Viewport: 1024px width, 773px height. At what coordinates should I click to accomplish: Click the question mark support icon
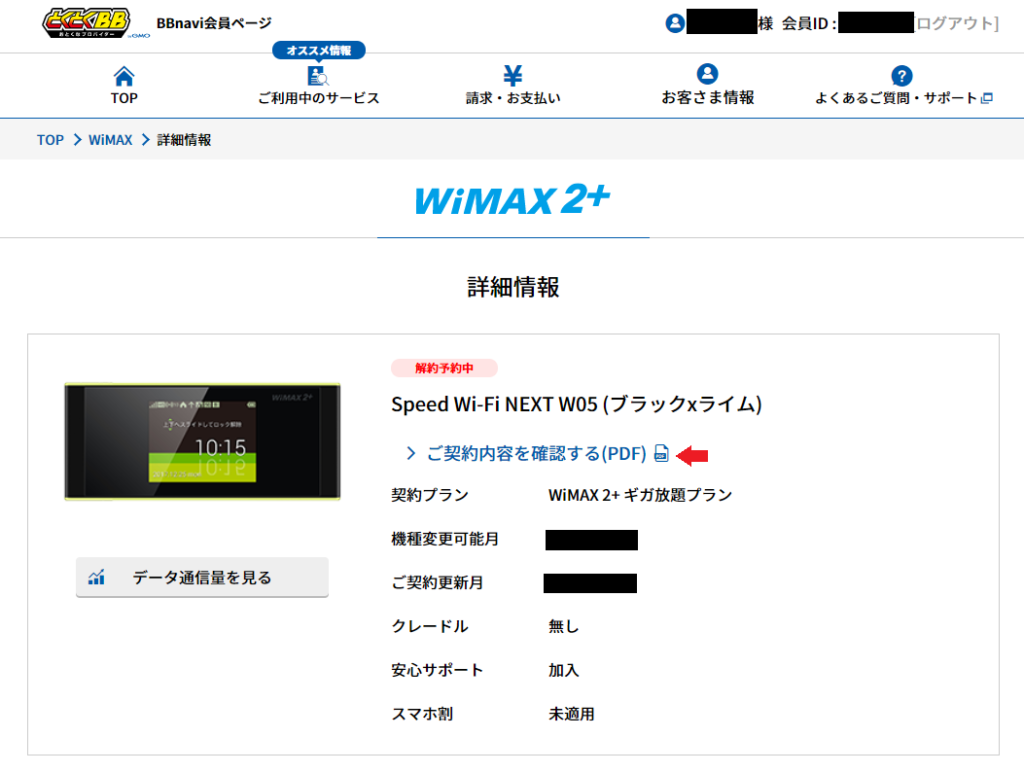(x=899, y=74)
